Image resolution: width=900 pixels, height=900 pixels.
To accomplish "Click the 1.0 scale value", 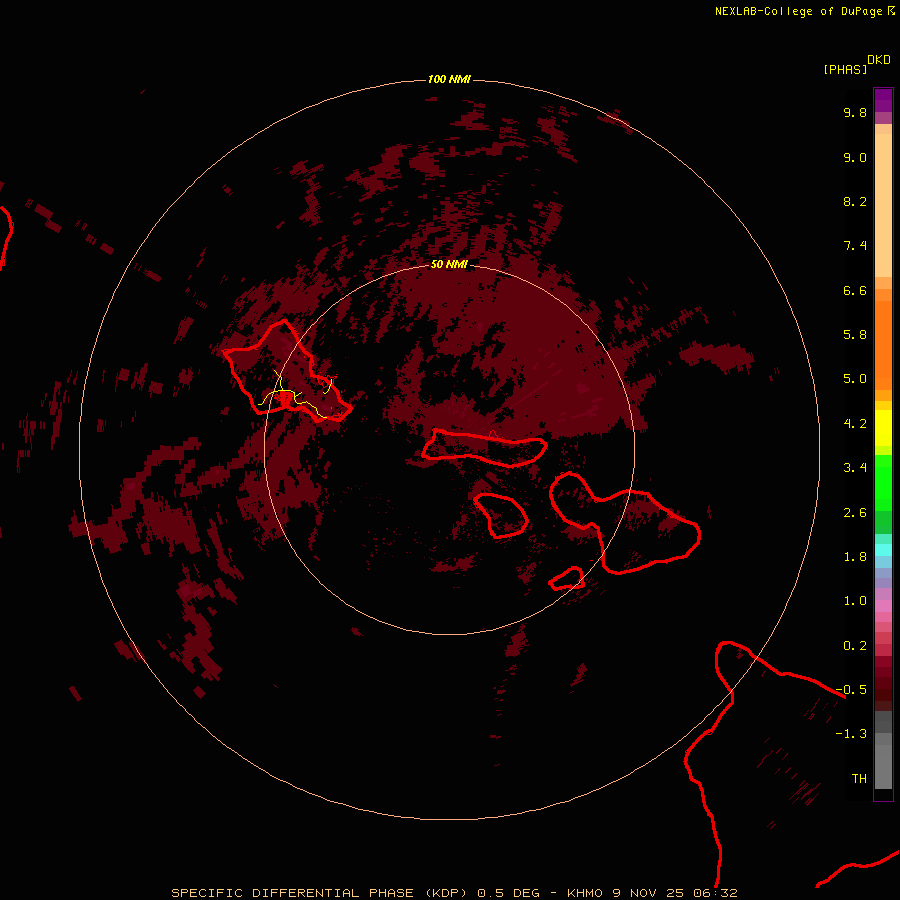I will (x=855, y=600).
